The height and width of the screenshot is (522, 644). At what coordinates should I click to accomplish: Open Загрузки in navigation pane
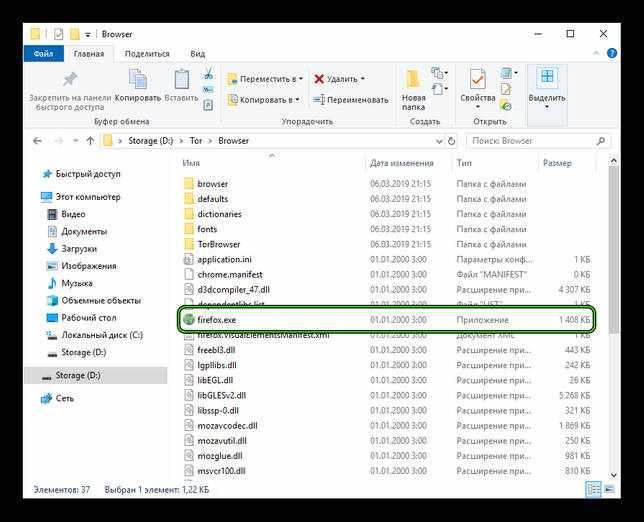(72, 249)
